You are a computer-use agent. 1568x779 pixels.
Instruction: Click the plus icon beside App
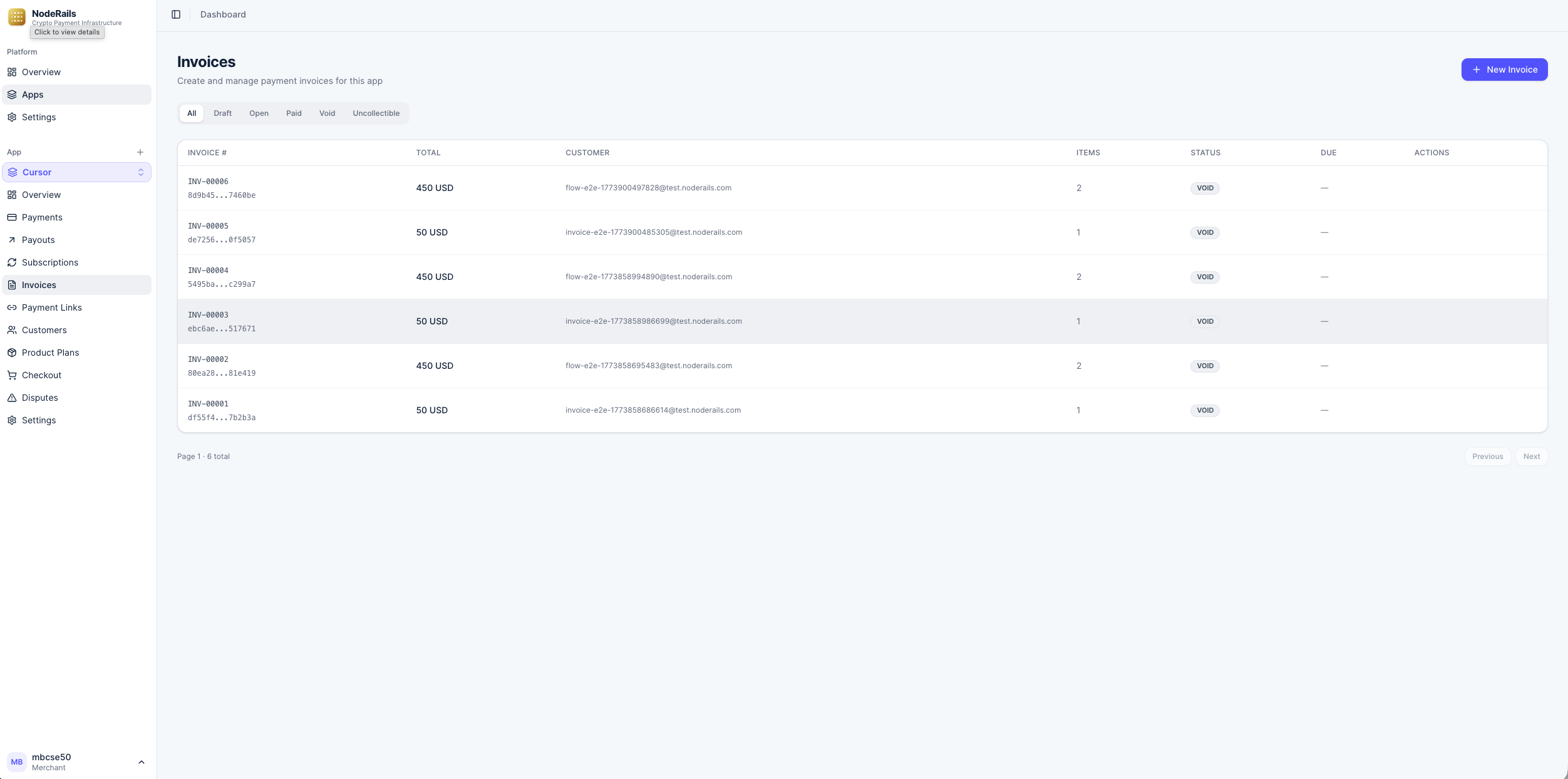[140, 152]
